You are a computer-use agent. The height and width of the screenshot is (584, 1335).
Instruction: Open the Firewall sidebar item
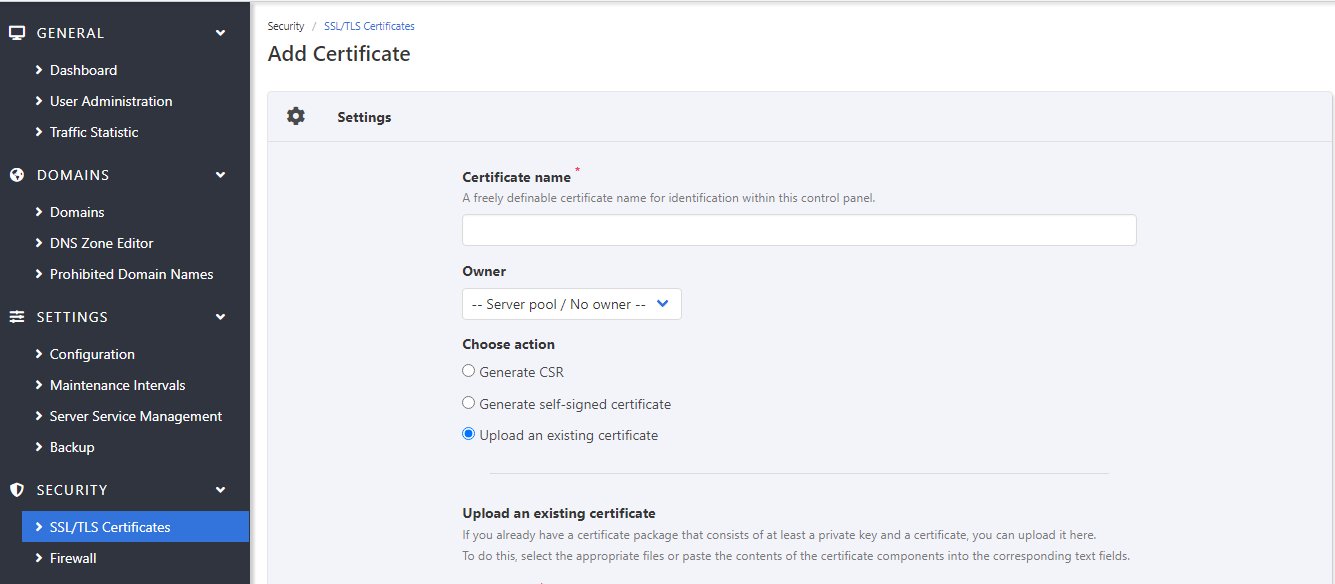pos(73,558)
